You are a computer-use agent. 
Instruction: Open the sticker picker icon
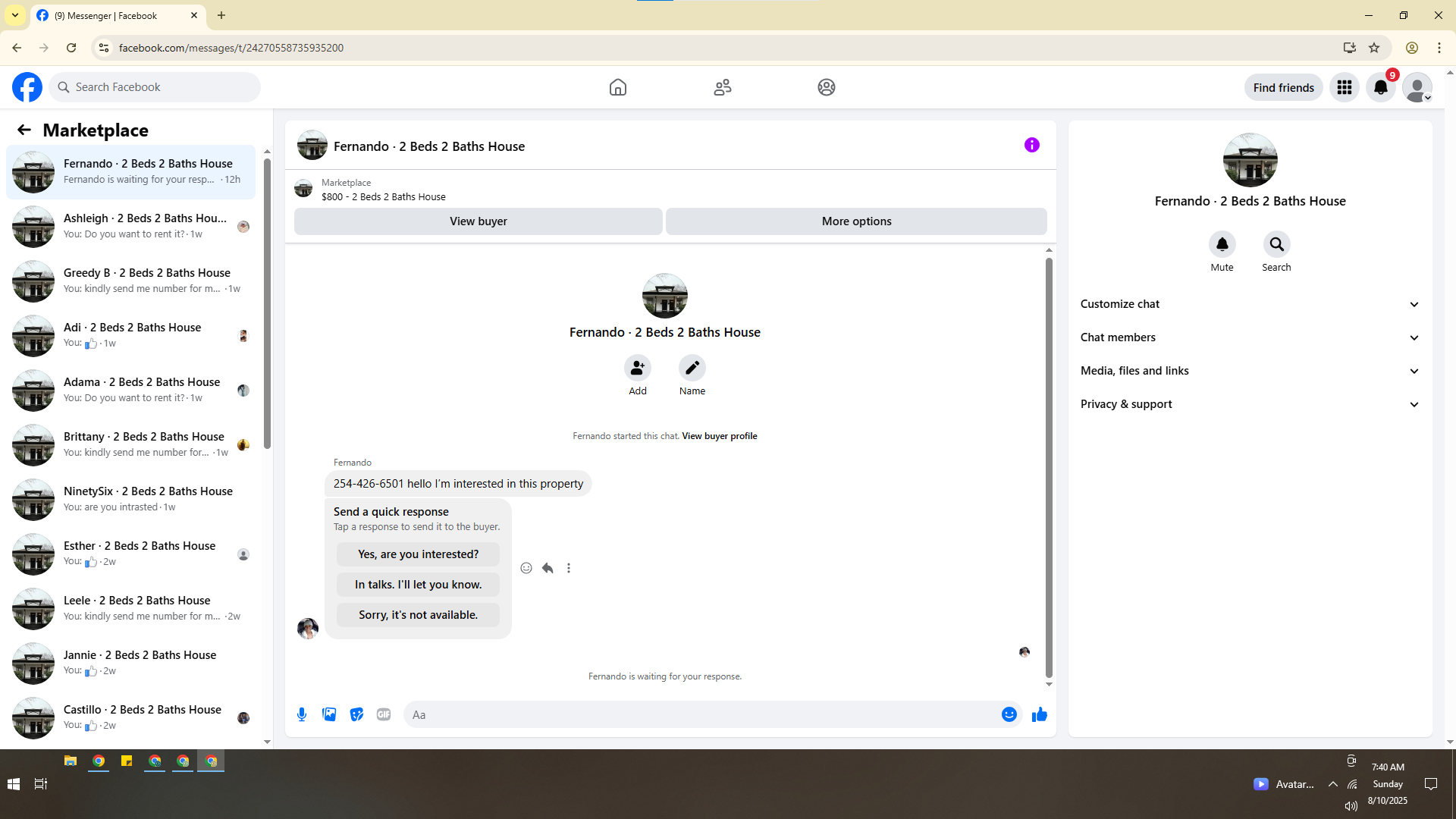coord(356,714)
